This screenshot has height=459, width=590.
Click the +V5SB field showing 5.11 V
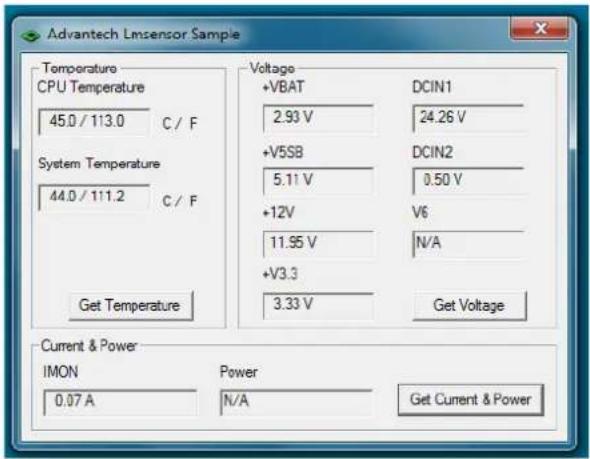[x=318, y=181]
